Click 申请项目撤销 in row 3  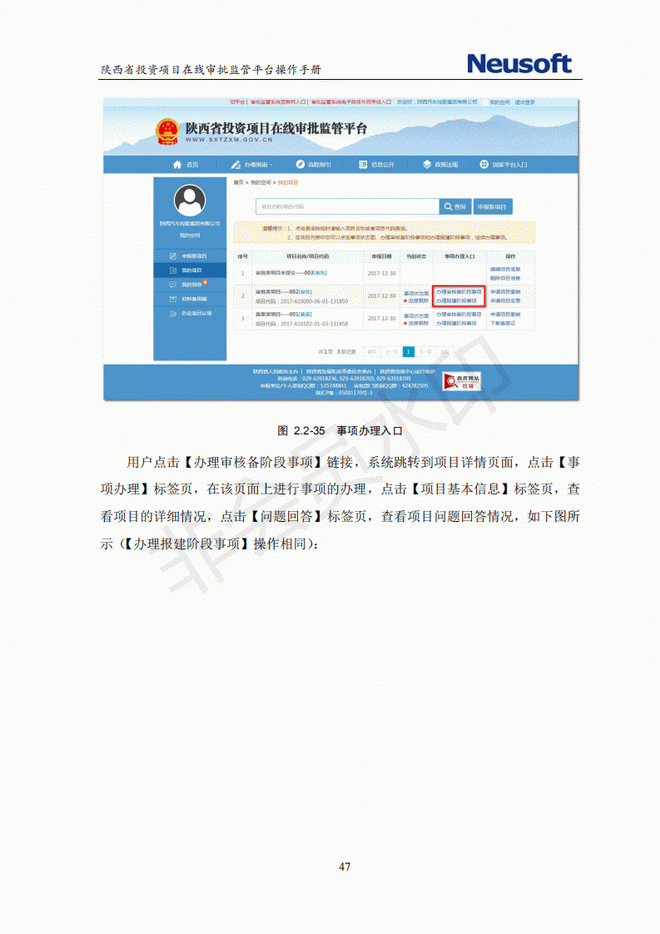pyautogui.click(x=505, y=314)
